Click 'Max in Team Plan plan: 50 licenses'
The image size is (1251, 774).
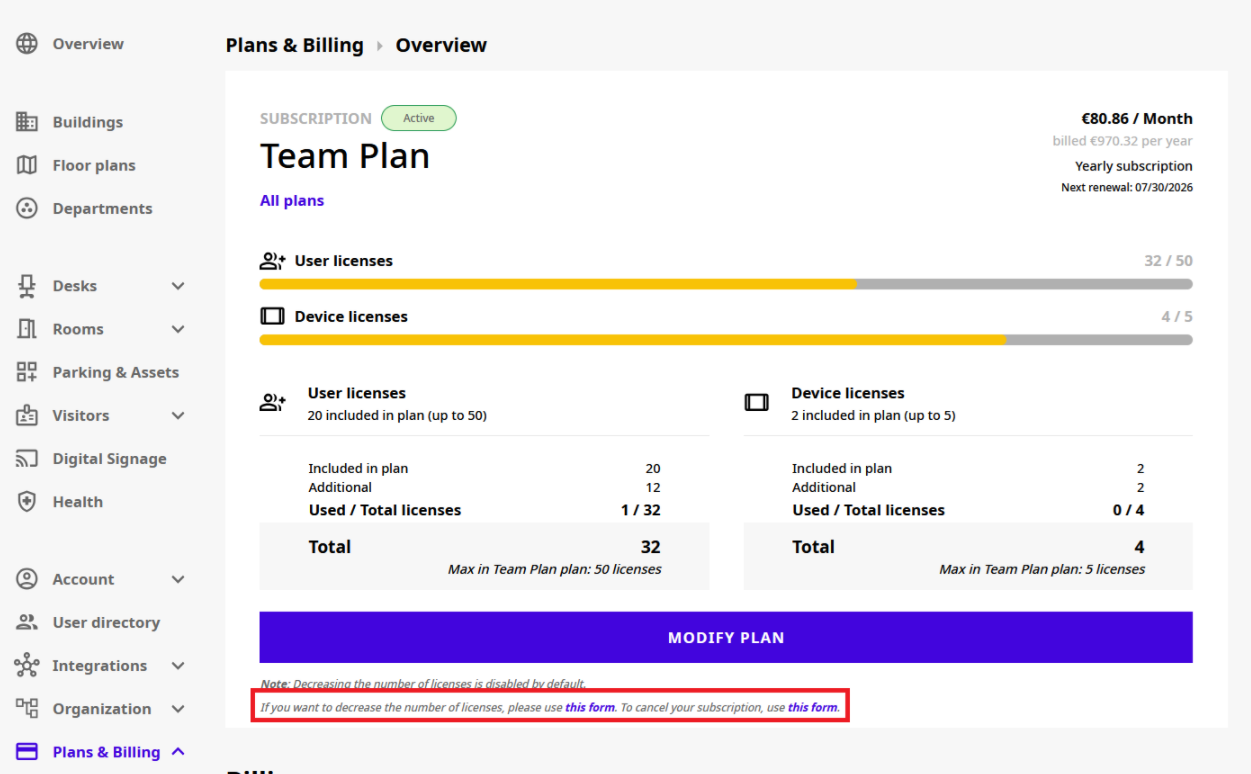555,569
